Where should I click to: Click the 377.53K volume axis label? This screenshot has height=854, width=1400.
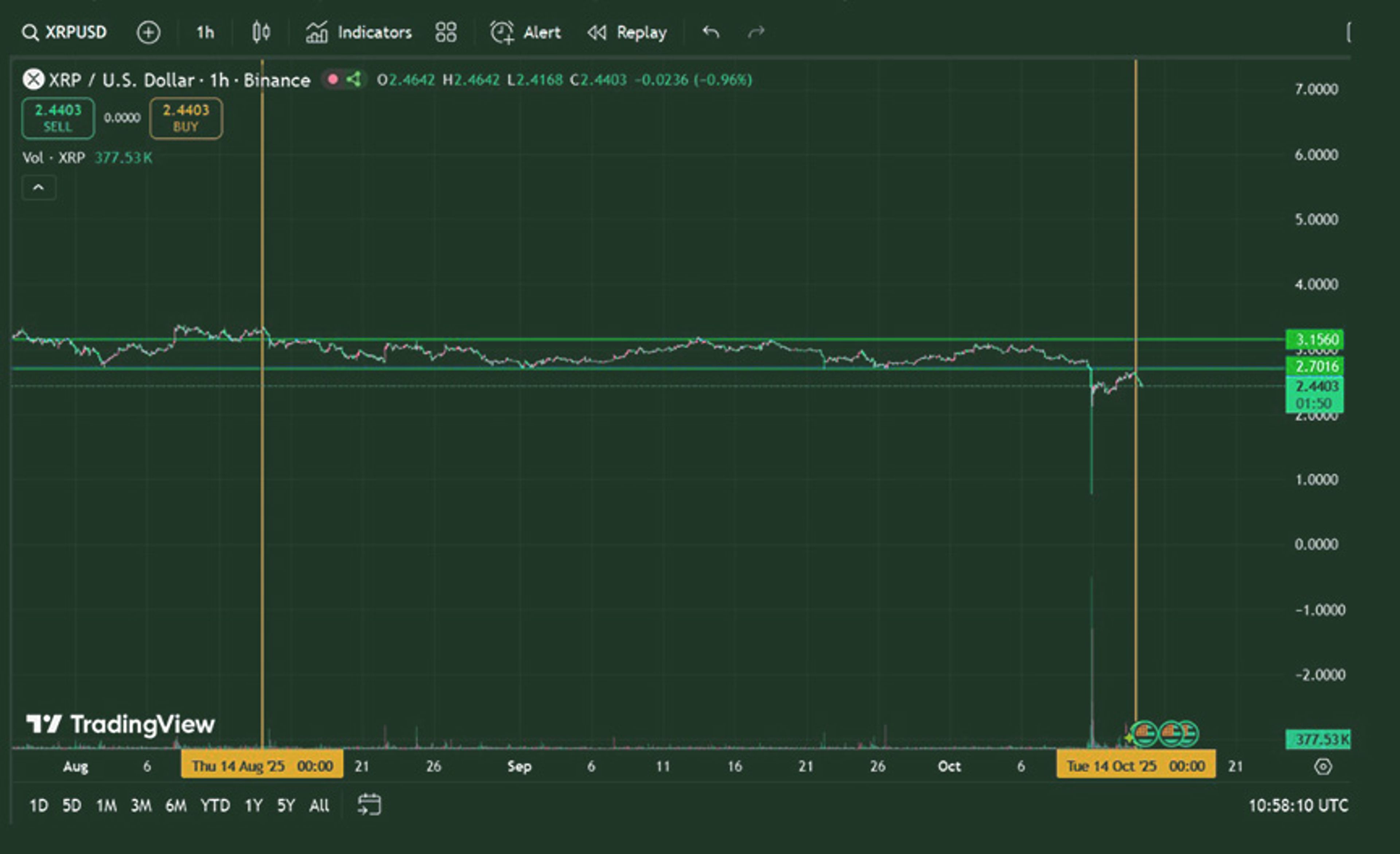point(1318,739)
